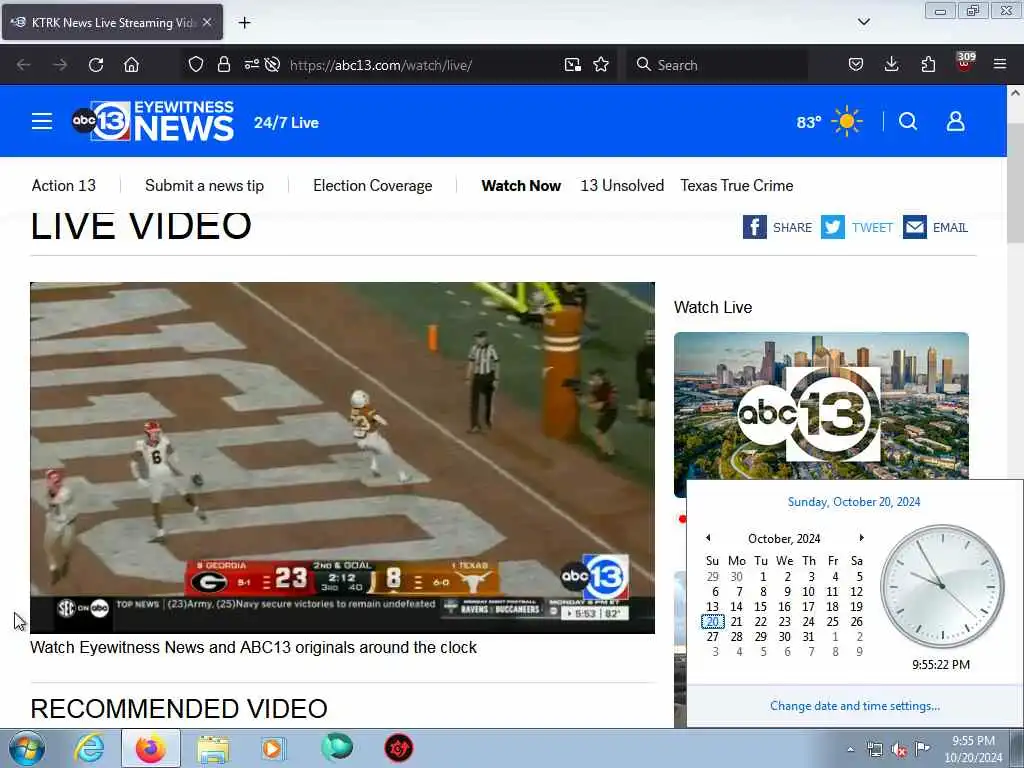Image resolution: width=1024 pixels, height=768 pixels.
Task: Click the red and black taskbar app icon
Action: 398,748
